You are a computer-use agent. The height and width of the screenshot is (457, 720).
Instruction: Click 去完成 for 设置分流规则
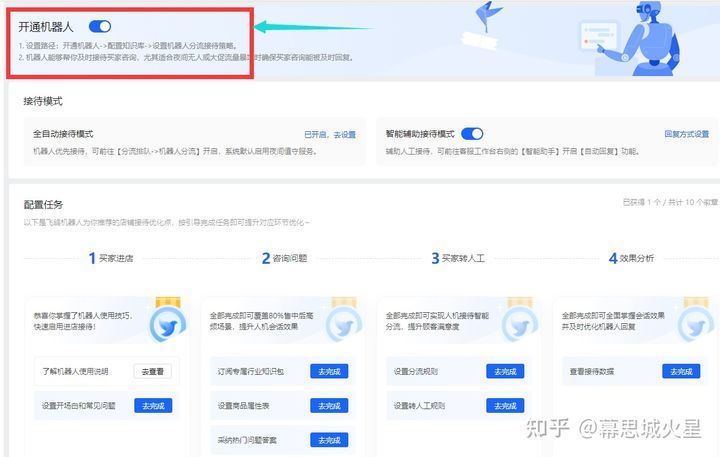pos(505,372)
